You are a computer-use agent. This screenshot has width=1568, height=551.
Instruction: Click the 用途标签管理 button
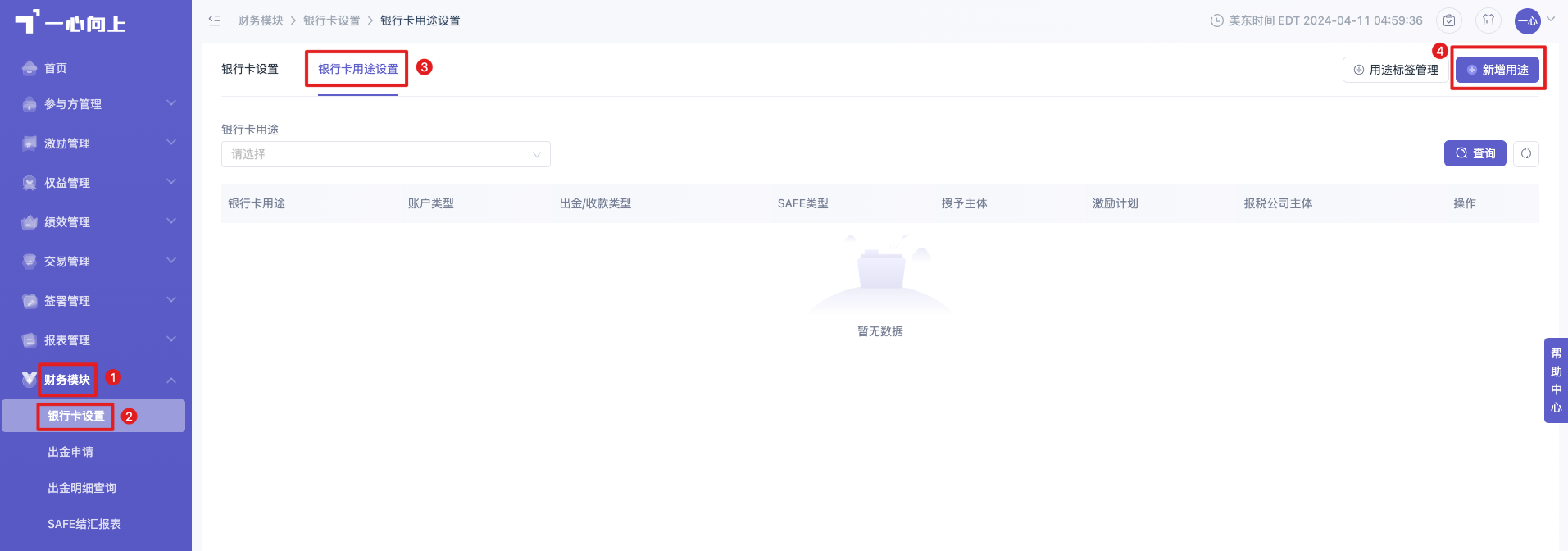(1396, 70)
